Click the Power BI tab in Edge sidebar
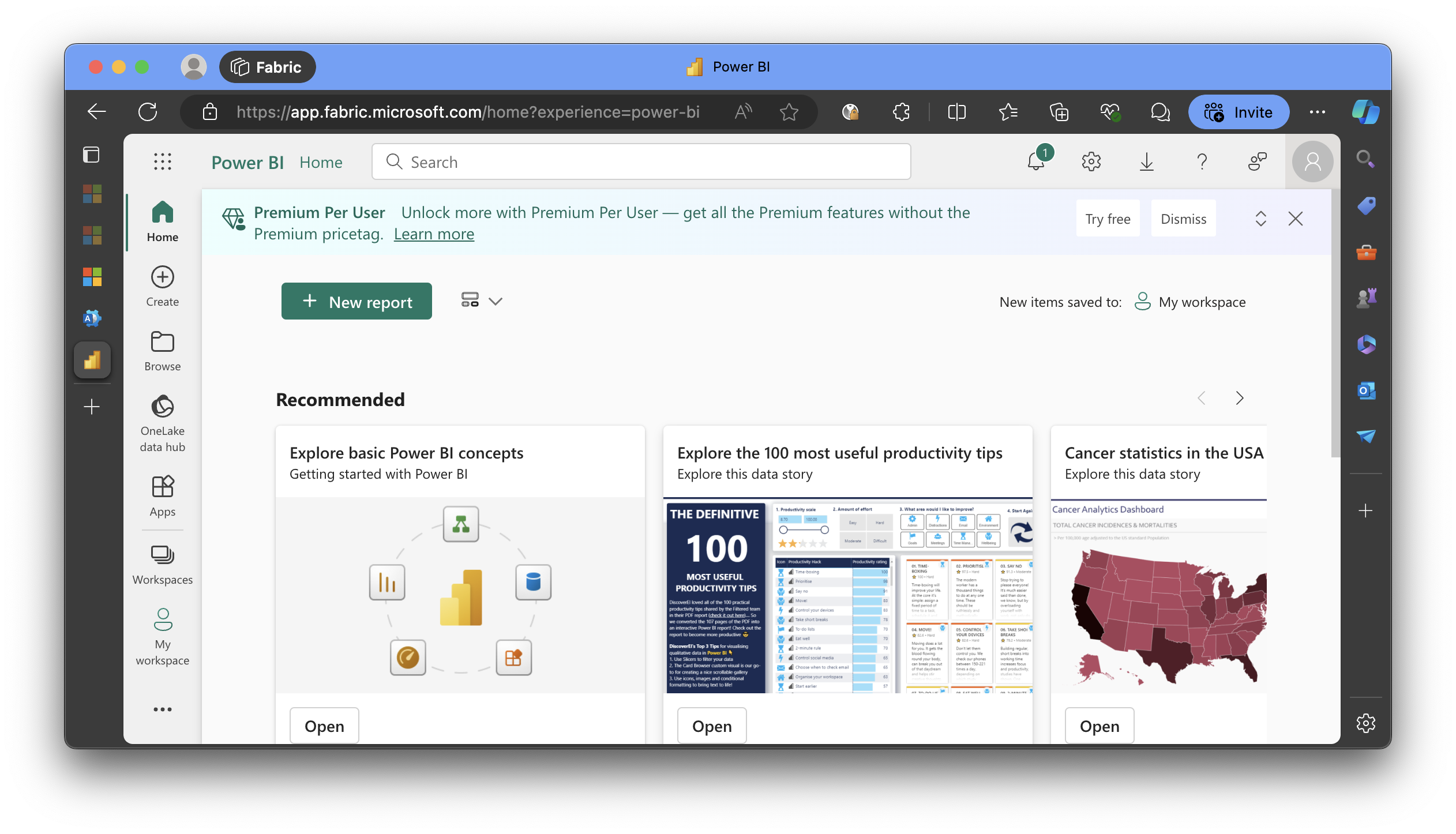Image resolution: width=1456 pixels, height=834 pixels. tap(92, 360)
